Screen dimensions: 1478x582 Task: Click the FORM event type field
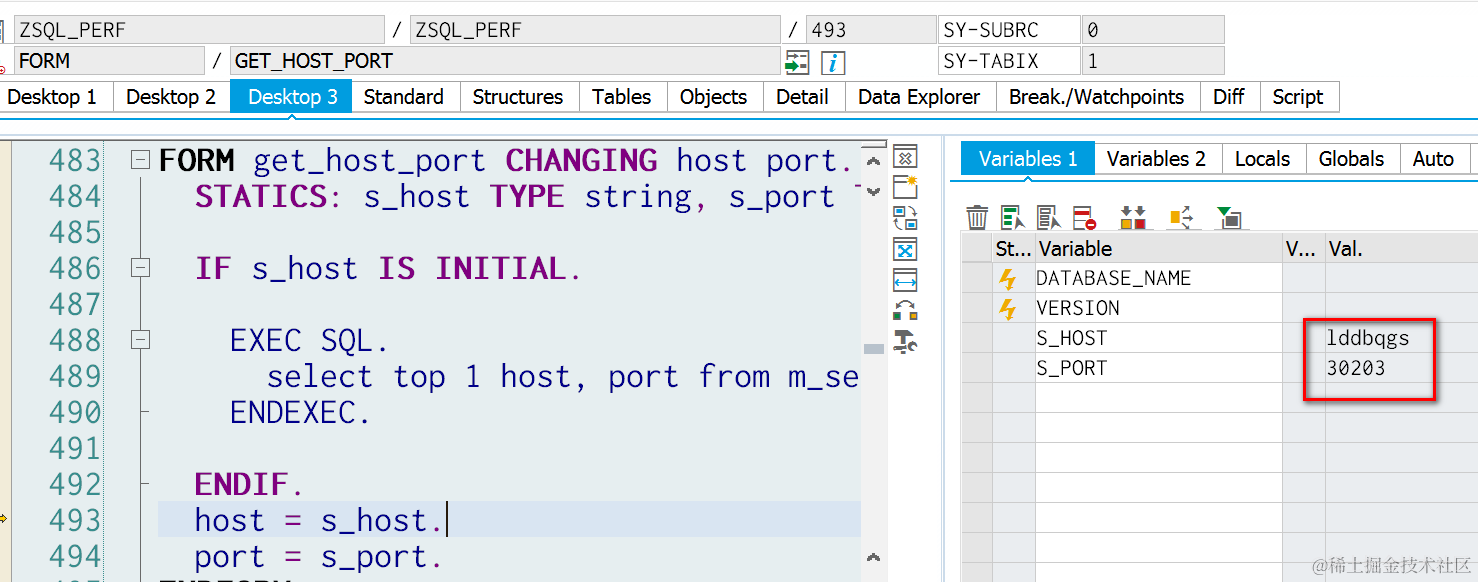pos(109,61)
